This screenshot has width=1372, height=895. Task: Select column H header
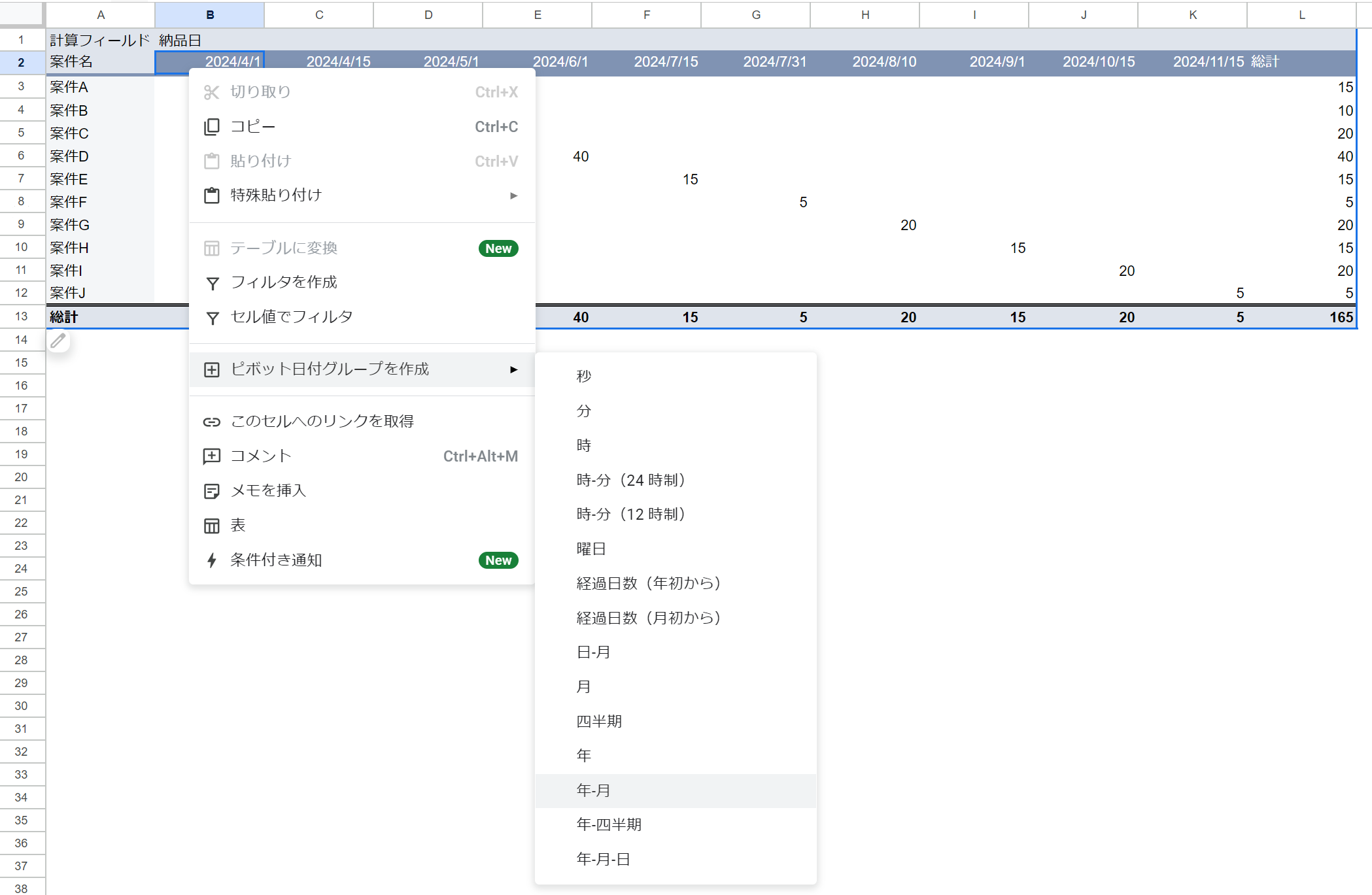[x=865, y=14]
